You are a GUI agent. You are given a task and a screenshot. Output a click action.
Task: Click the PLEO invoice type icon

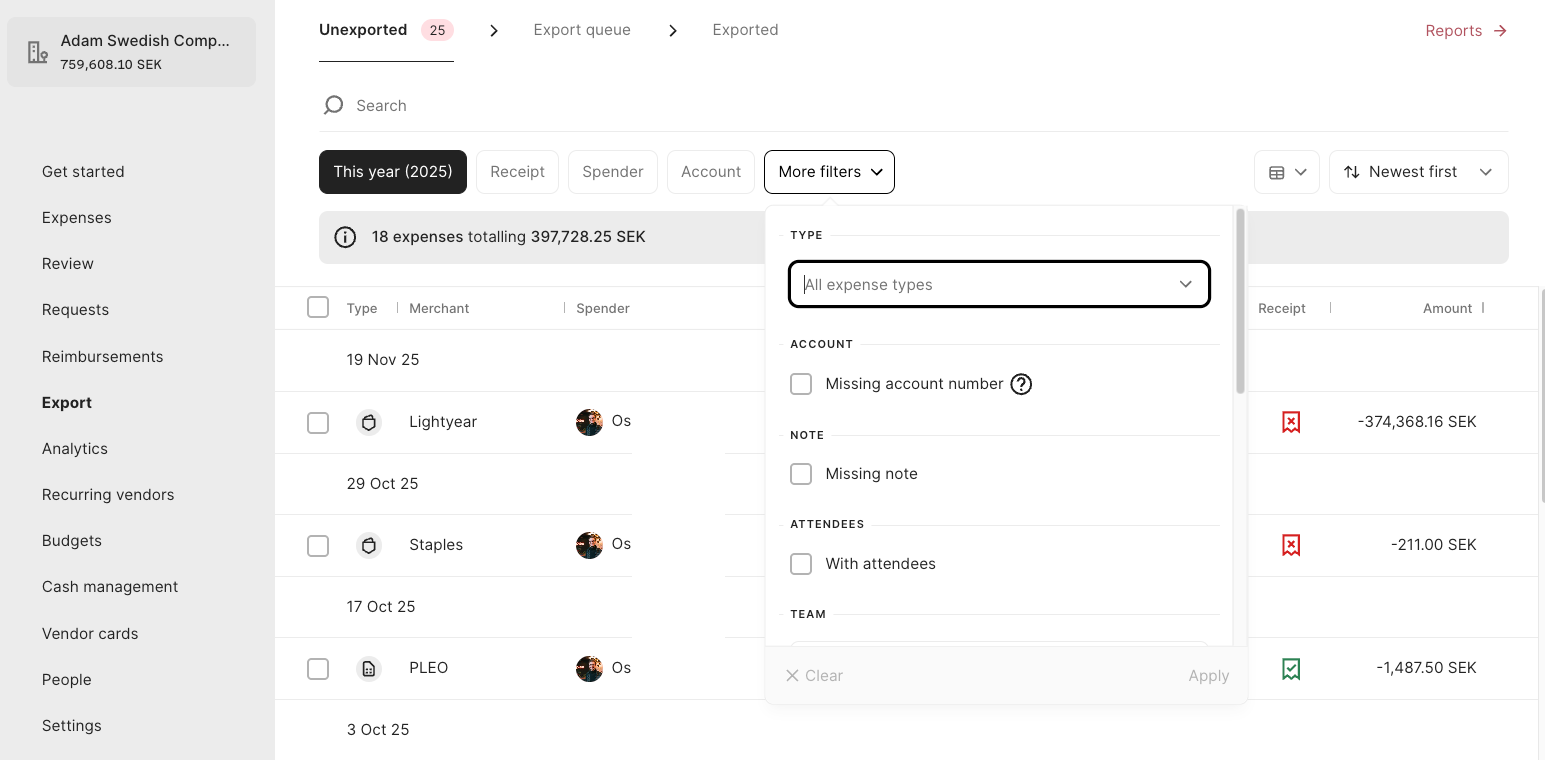pyautogui.click(x=369, y=668)
